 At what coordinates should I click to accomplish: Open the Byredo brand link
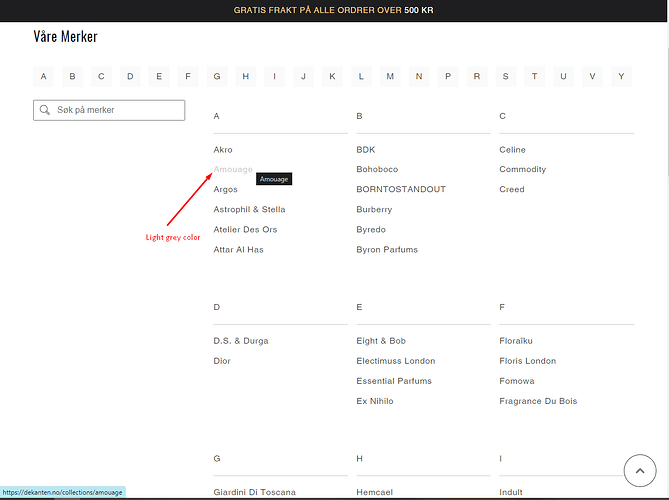pyautogui.click(x=371, y=230)
